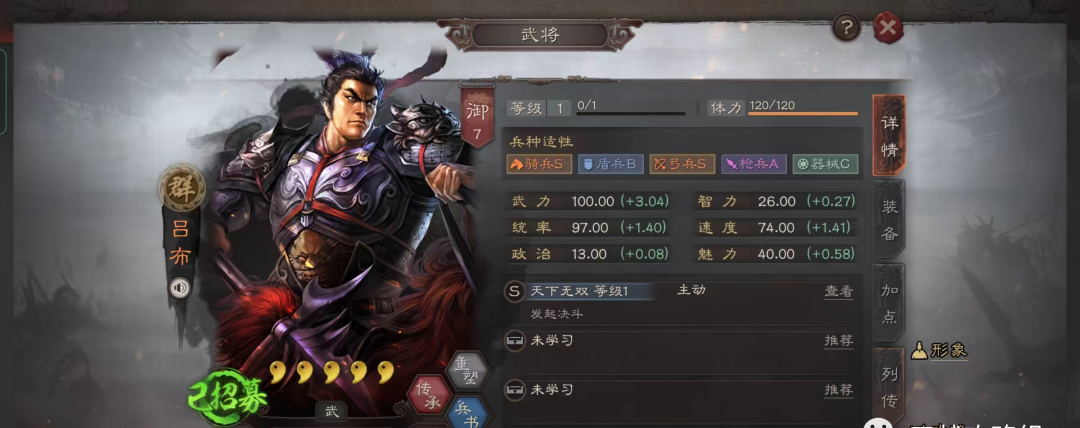Click 推荐 for the second unlearned slot
The image size is (1080, 428).
tap(838, 390)
